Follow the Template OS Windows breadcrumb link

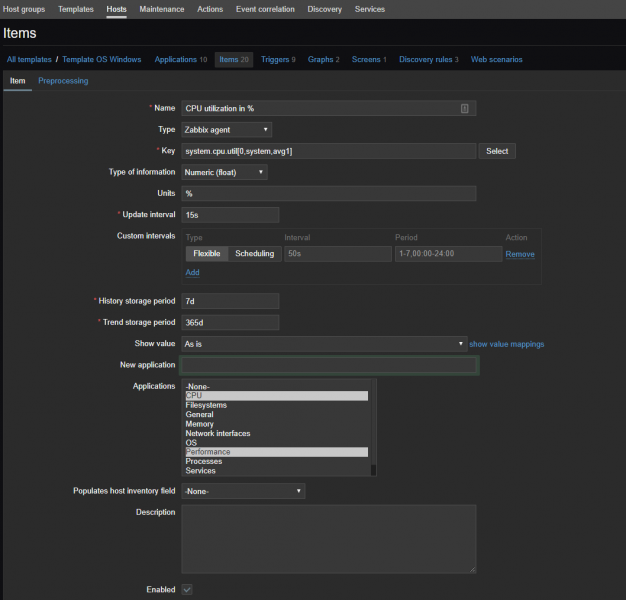tap(104, 59)
